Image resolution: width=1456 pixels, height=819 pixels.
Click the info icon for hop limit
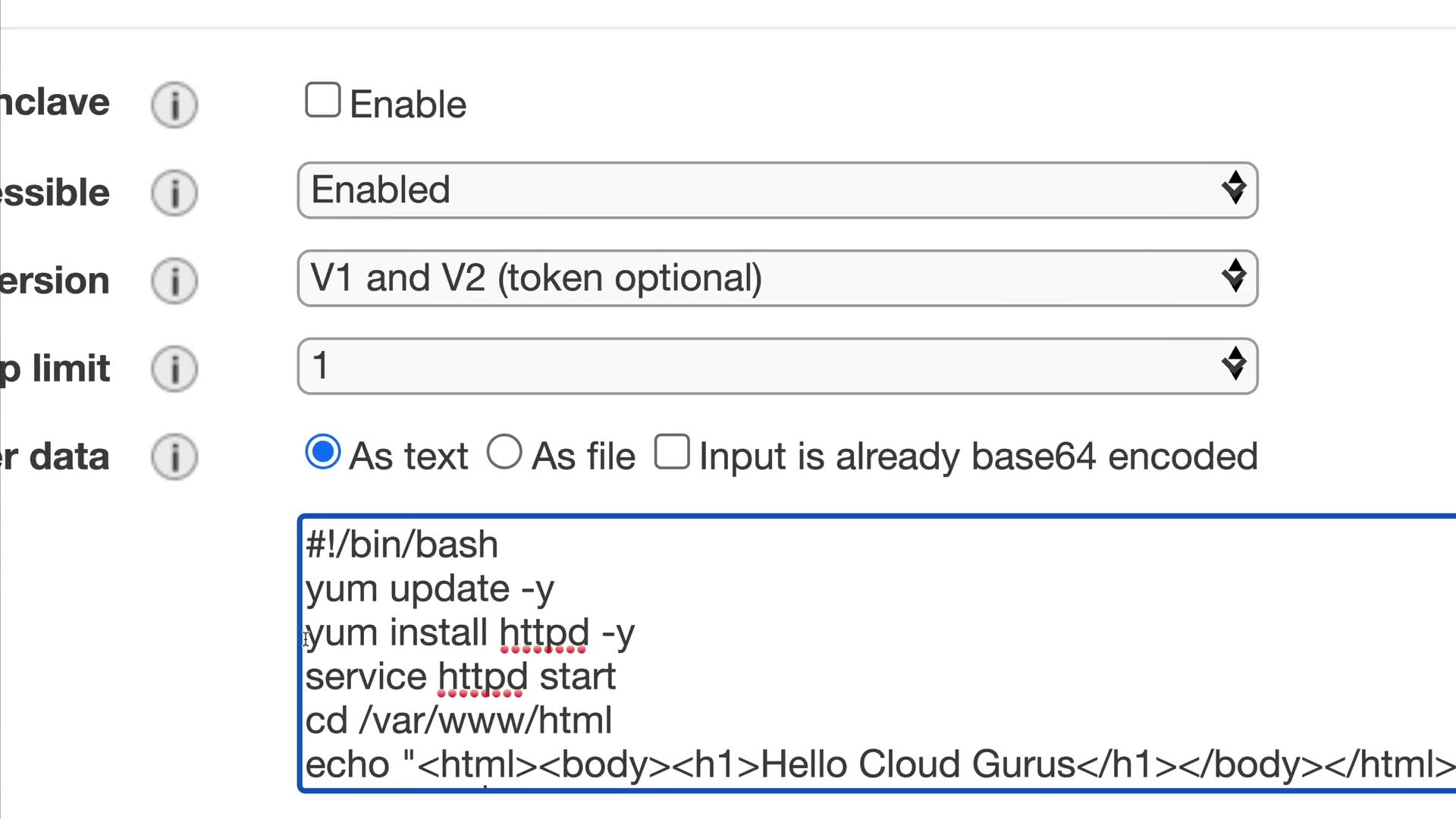pos(174,369)
